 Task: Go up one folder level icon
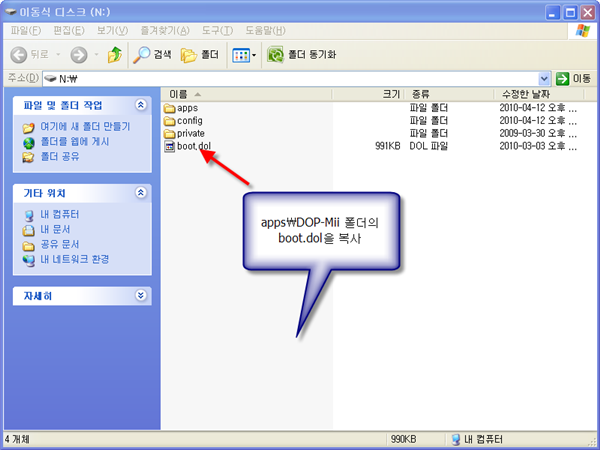click(114, 55)
